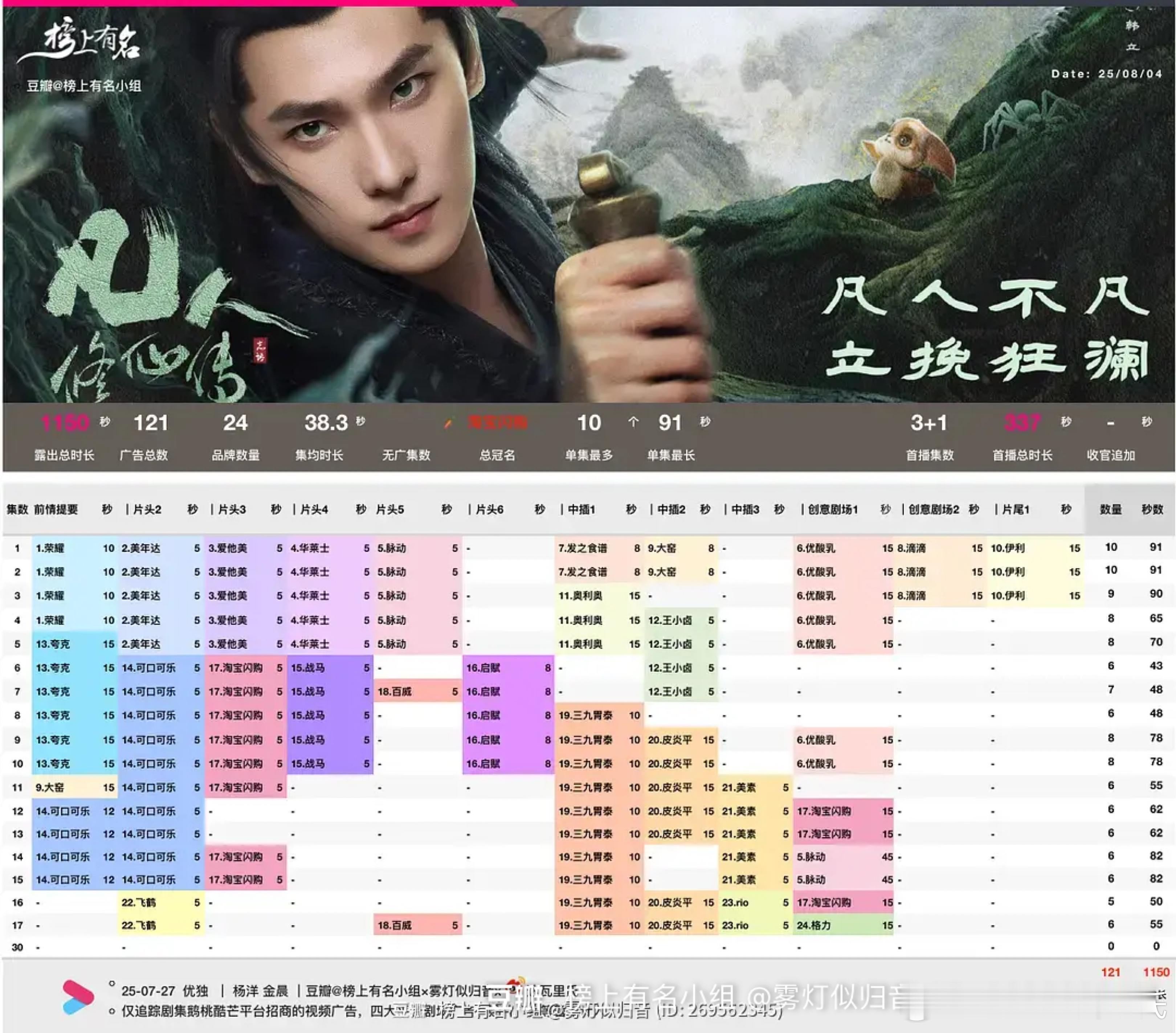1176x1033 pixels.
Task: Select the 秒数 column header
Action: pos(1152,509)
